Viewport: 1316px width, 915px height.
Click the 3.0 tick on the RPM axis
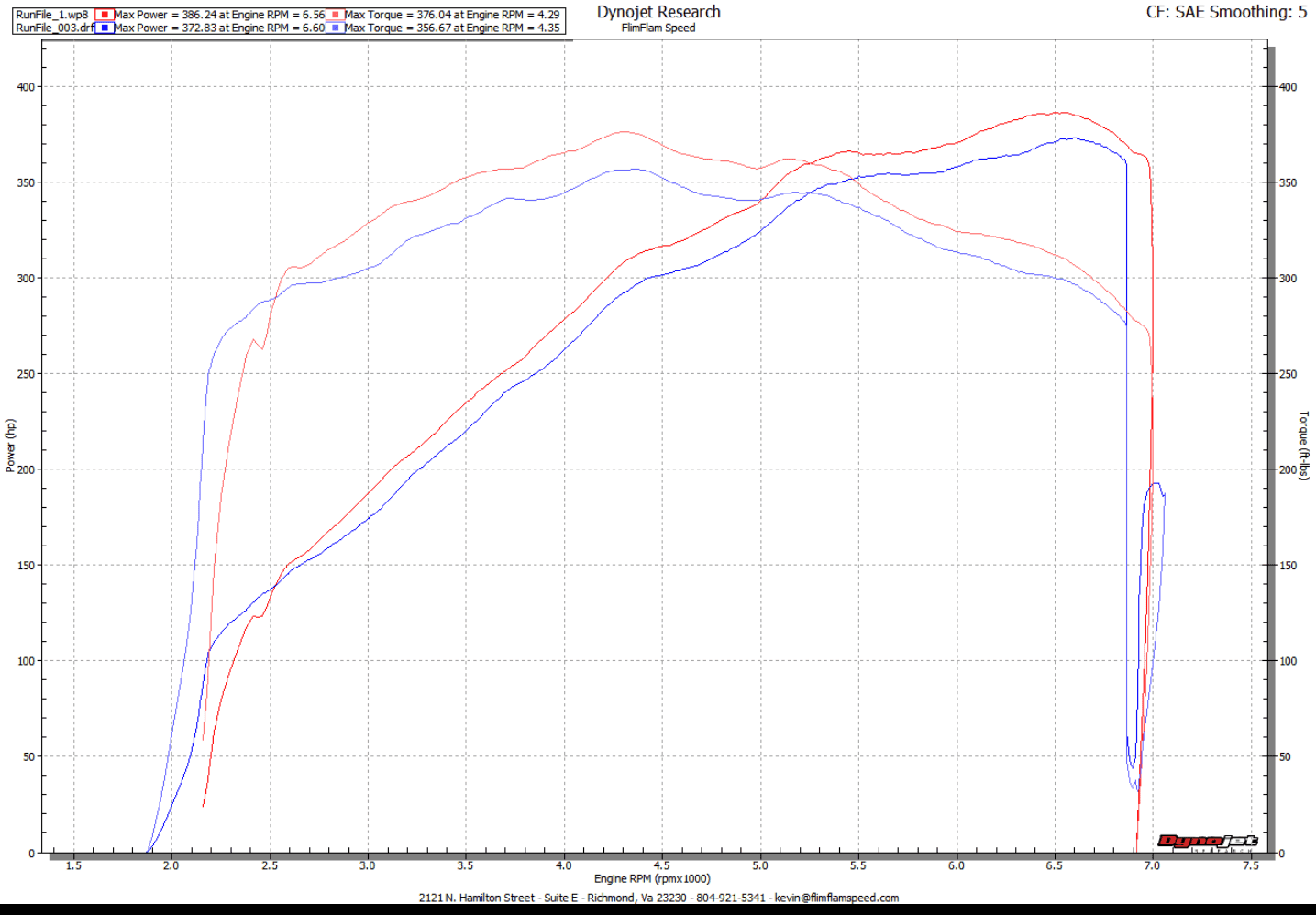click(x=368, y=865)
